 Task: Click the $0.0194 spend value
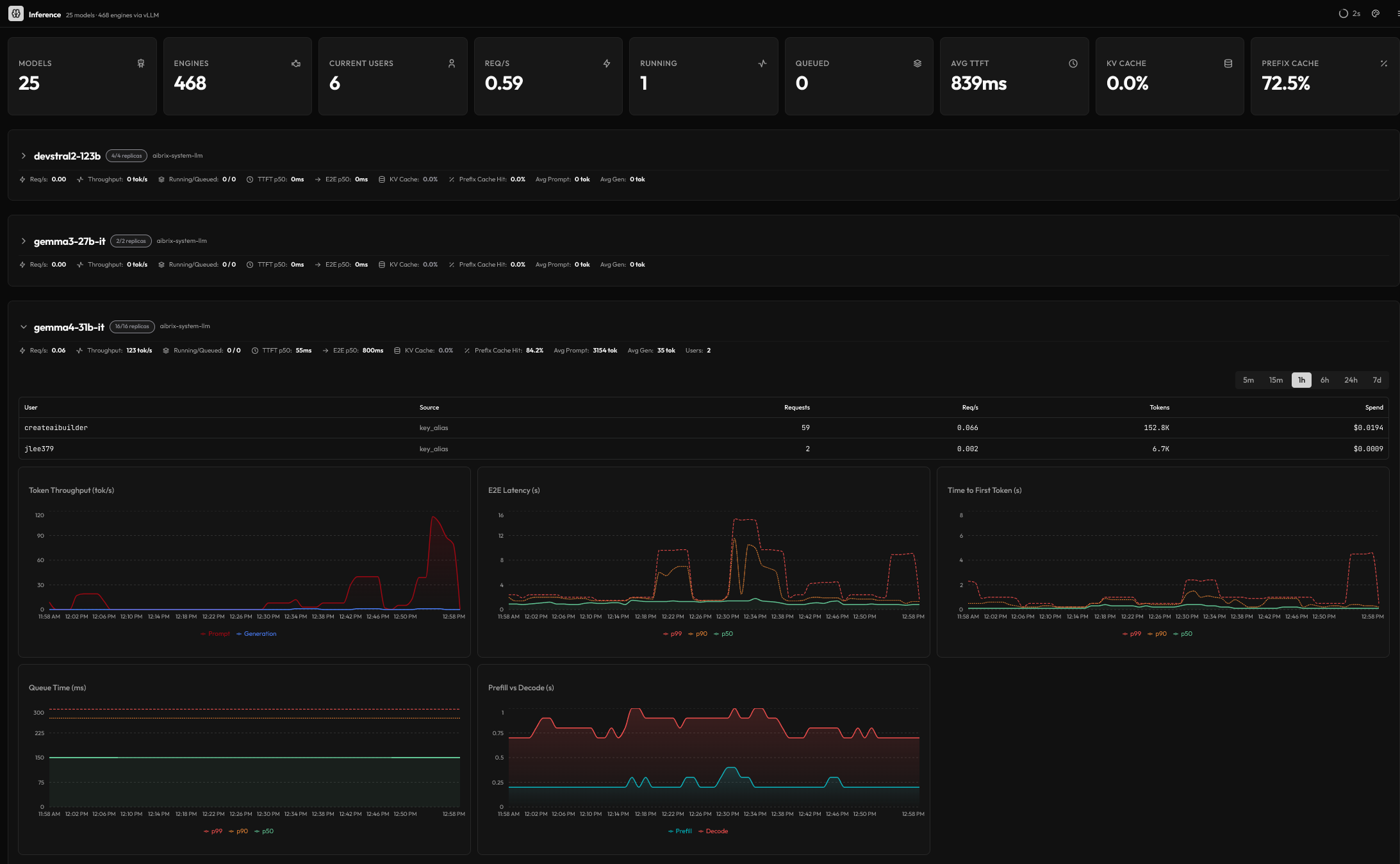1369,428
